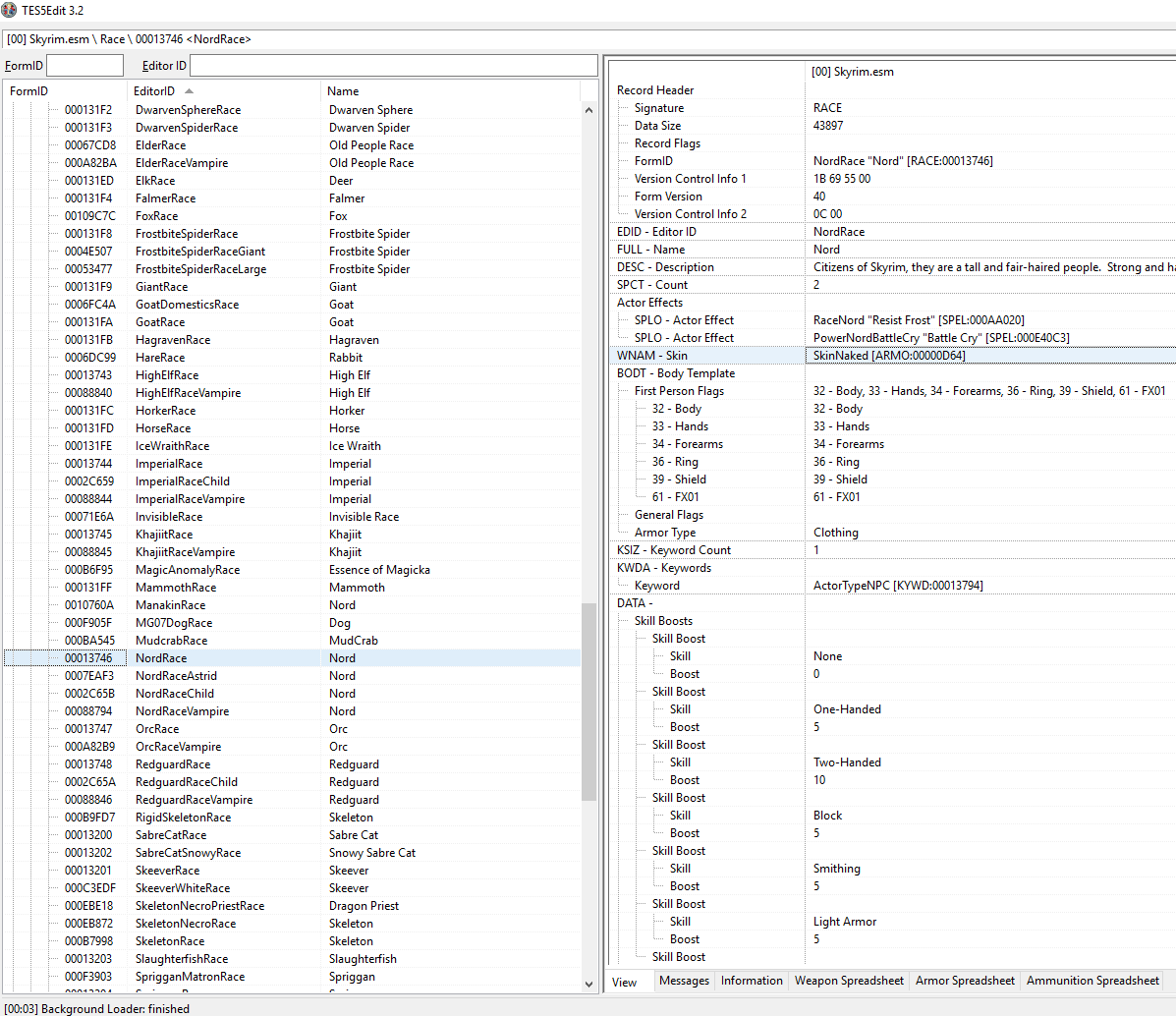
Task: Select the HighElfRaceVampire record
Action: tap(293, 392)
